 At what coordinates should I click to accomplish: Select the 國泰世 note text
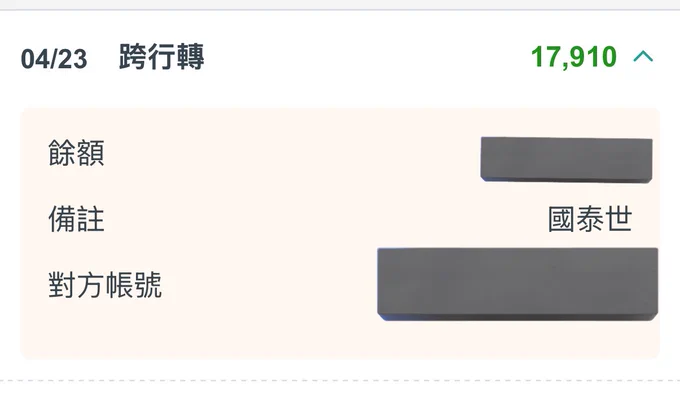[590, 219]
